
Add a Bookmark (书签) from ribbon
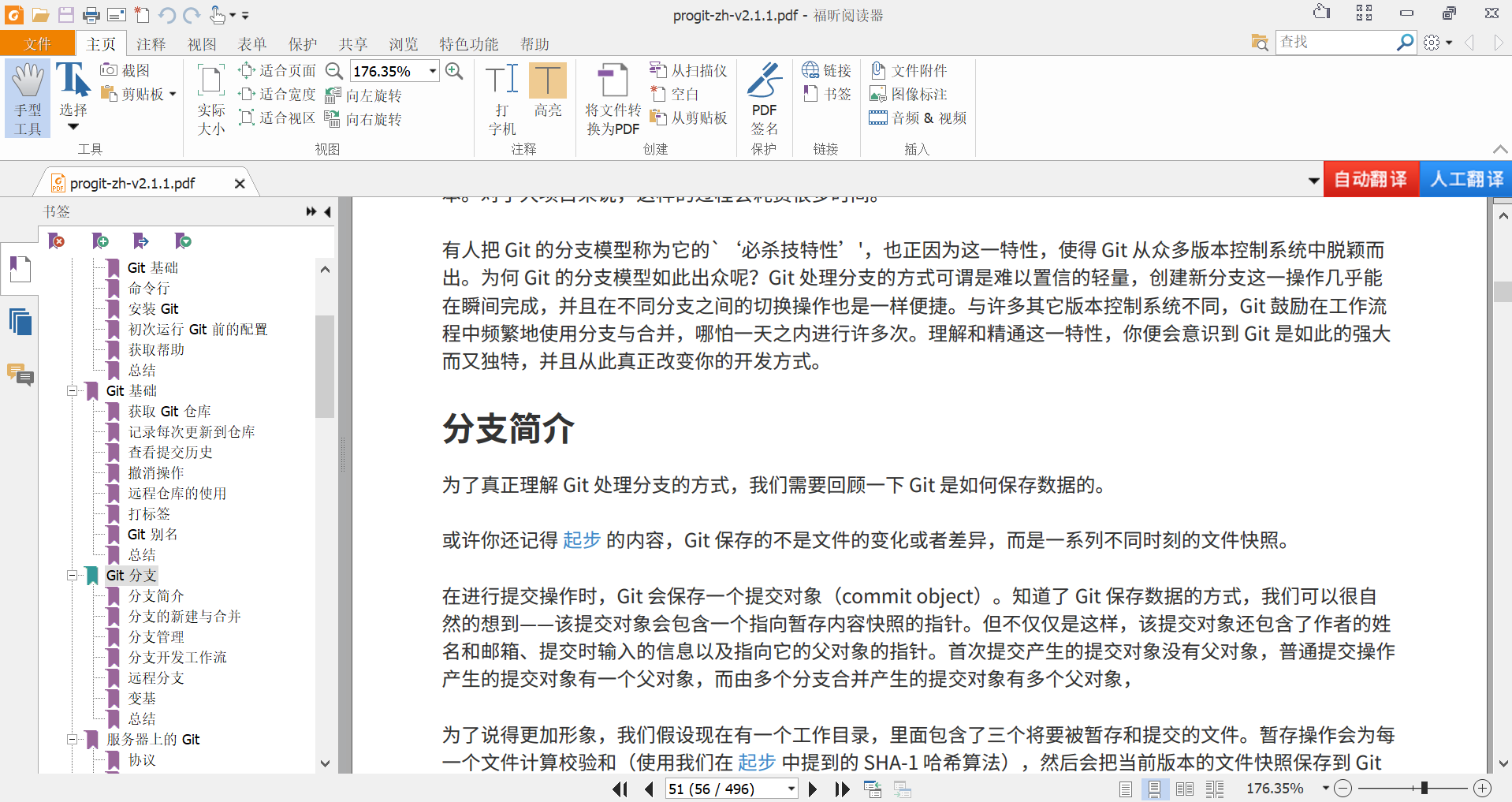point(826,94)
